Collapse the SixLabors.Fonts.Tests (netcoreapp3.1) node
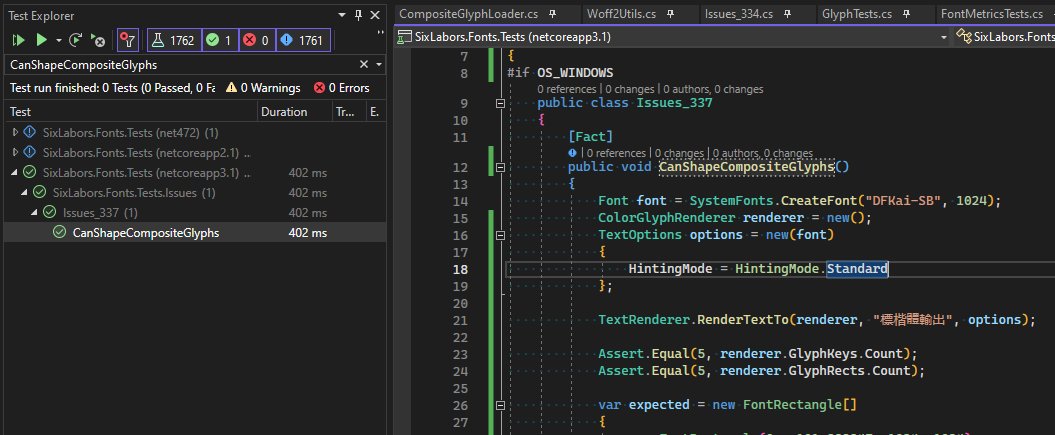This screenshot has width=1055, height=435. [x=15, y=172]
